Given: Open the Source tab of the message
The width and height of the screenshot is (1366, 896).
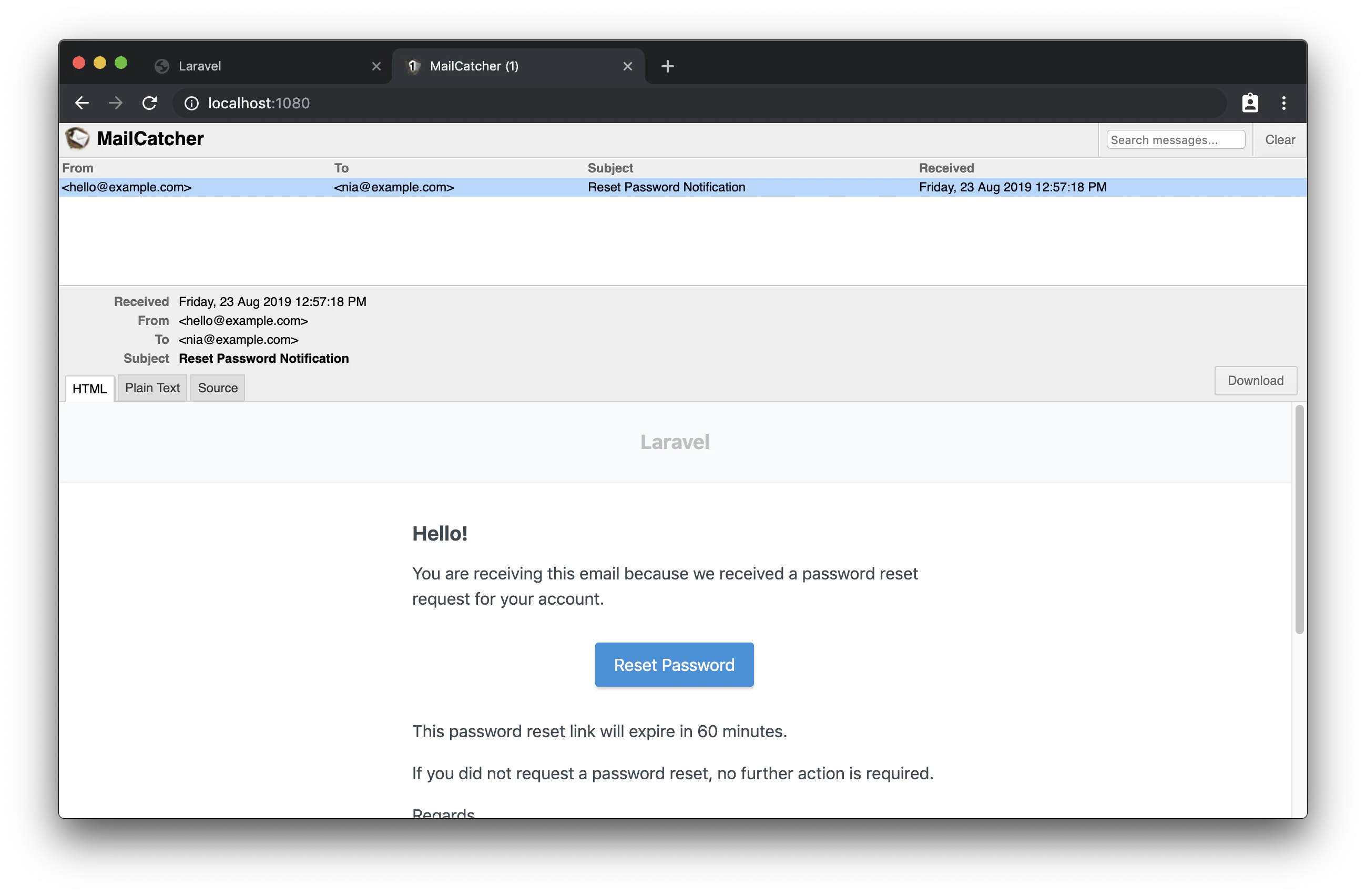Looking at the screenshot, I should pos(218,388).
